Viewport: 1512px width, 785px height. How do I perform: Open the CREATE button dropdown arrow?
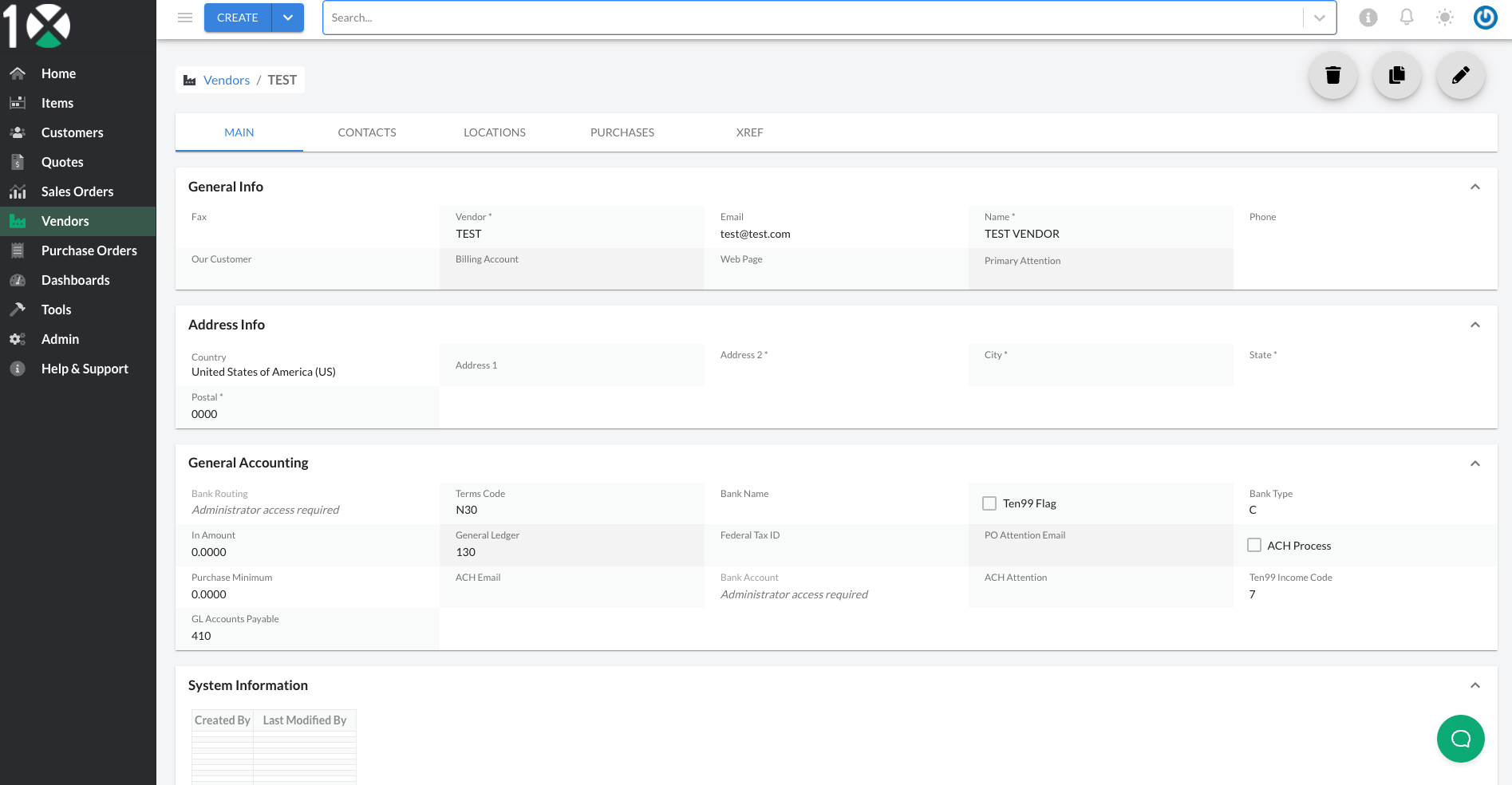click(x=288, y=18)
